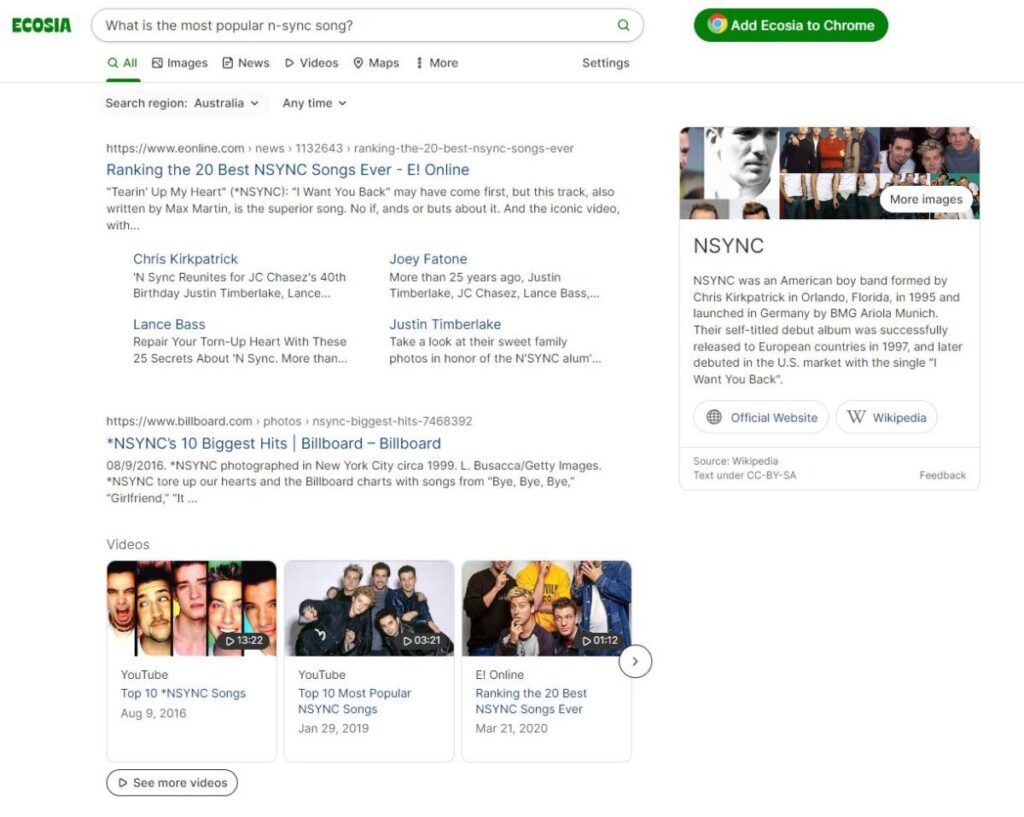This screenshot has width=1024, height=817.
Task: Click the billboard.com result URL
Action: (289, 421)
